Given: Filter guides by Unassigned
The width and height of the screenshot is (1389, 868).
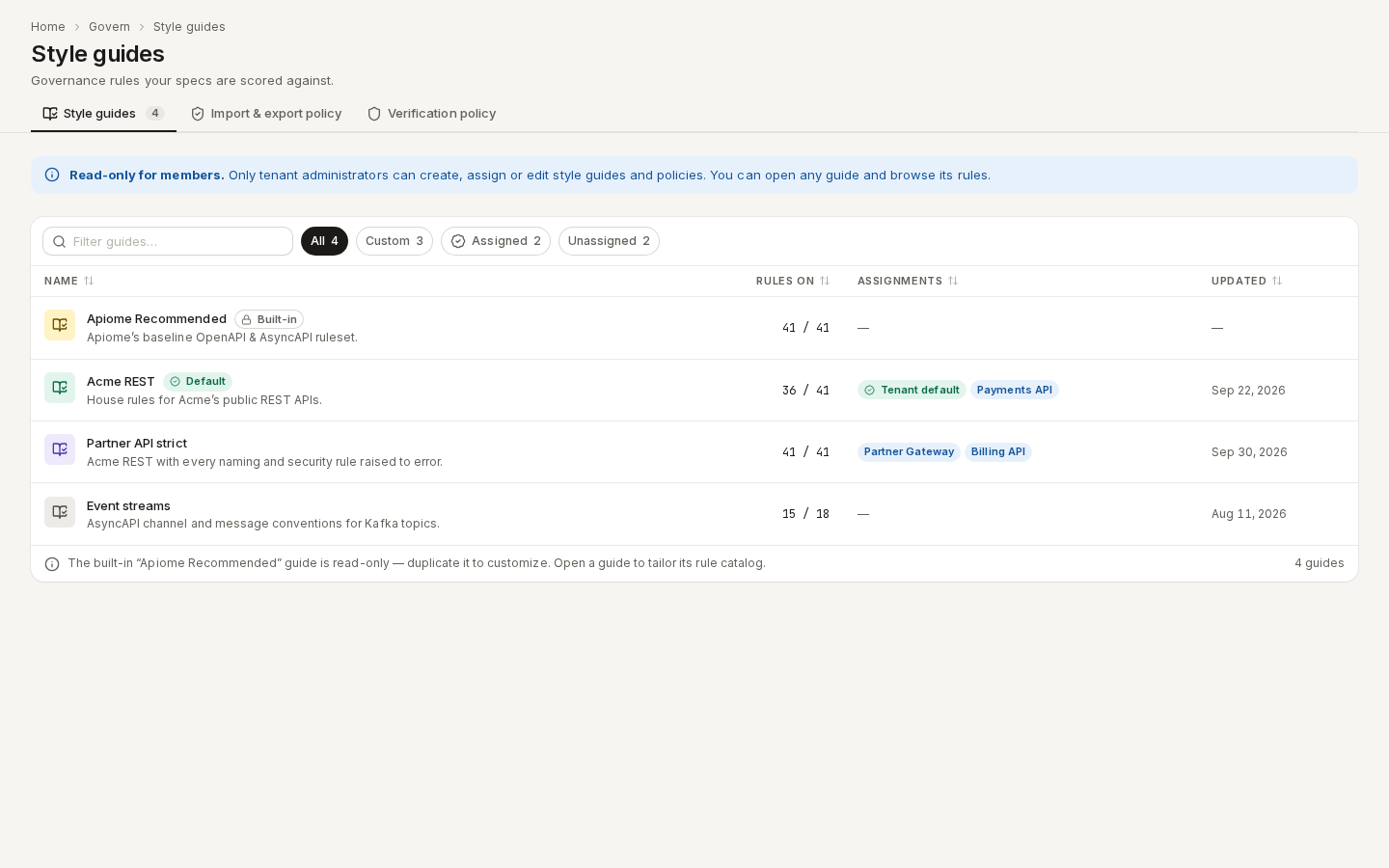Looking at the screenshot, I should (x=609, y=241).
